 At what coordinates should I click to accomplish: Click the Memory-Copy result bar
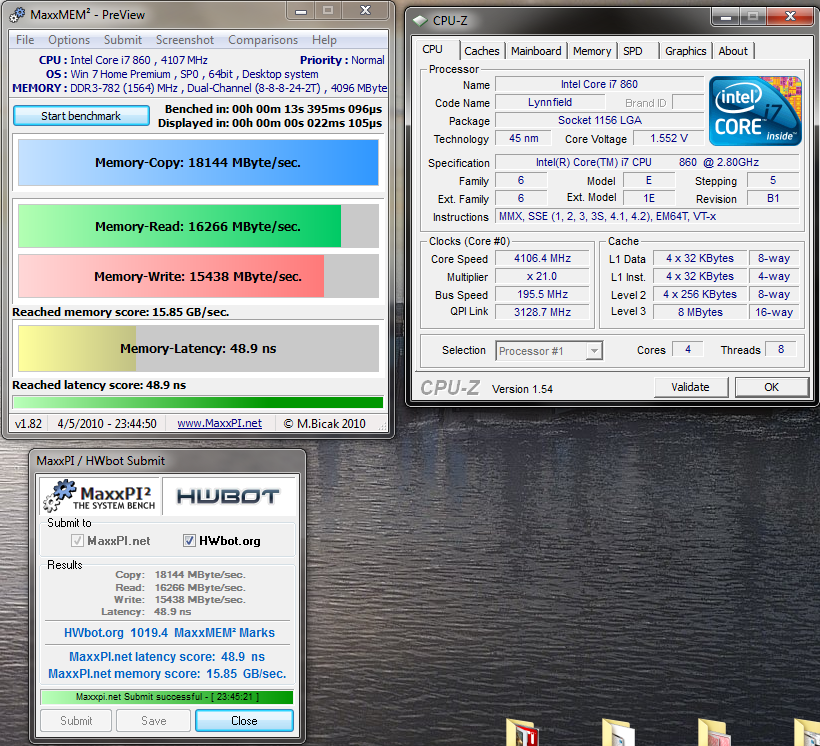198,163
